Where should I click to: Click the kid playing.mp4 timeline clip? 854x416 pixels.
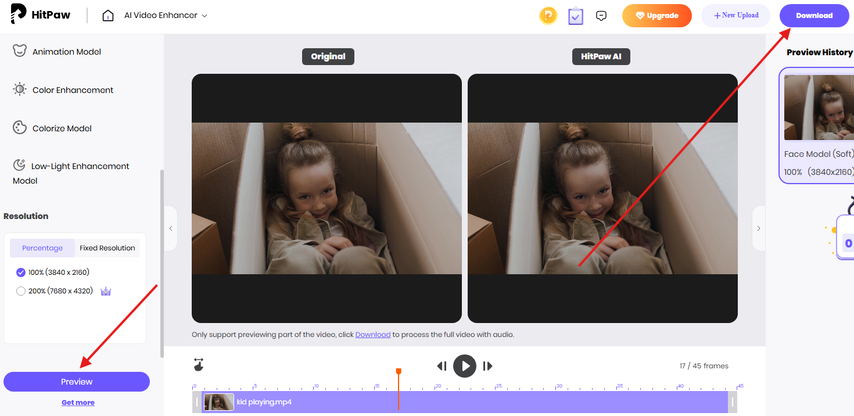click(x=465, y=402)
